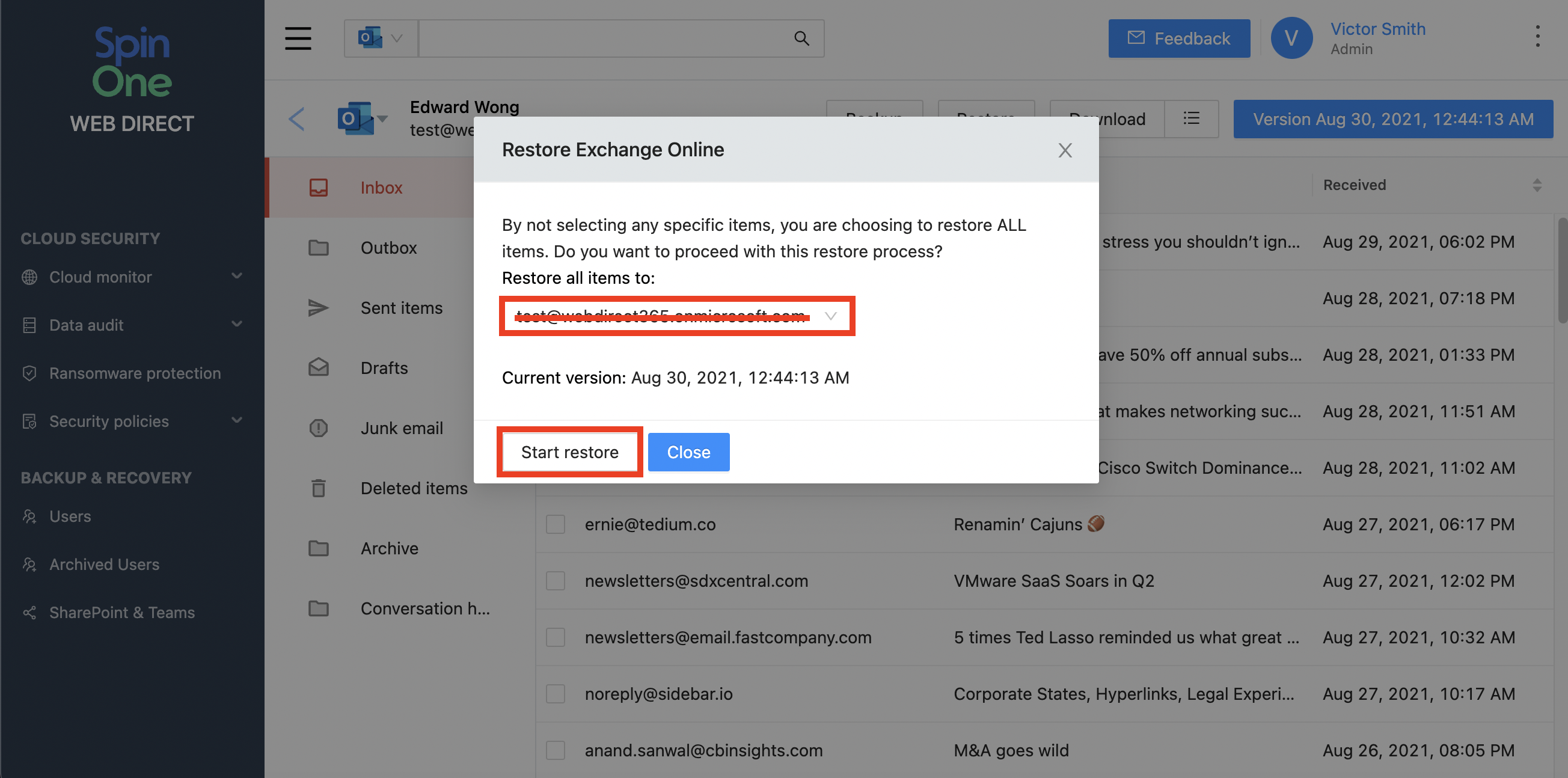Close the dialog with the X icon

[x=1064, y=150]
